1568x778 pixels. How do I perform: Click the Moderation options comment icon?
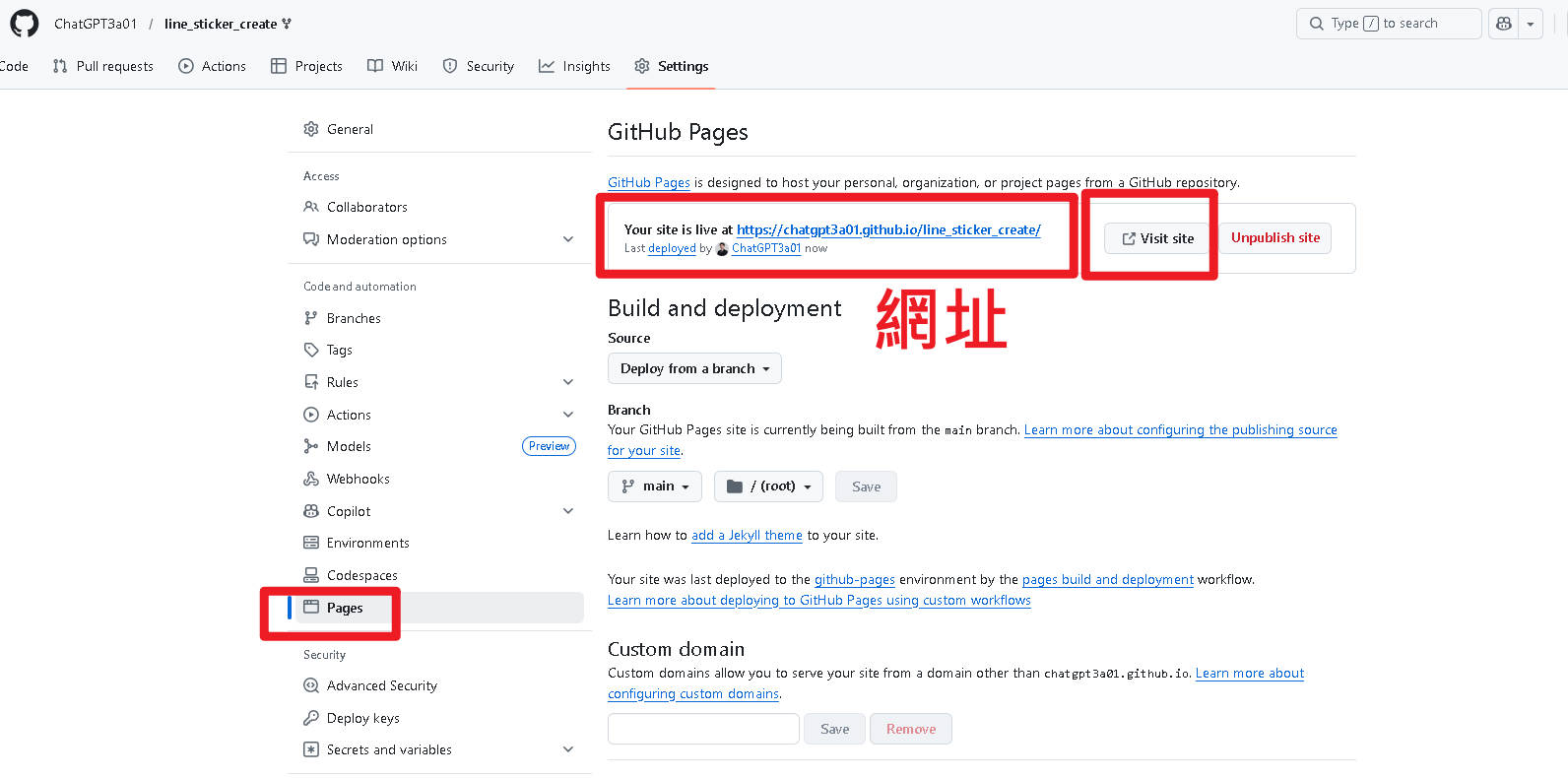coord(311,239)
